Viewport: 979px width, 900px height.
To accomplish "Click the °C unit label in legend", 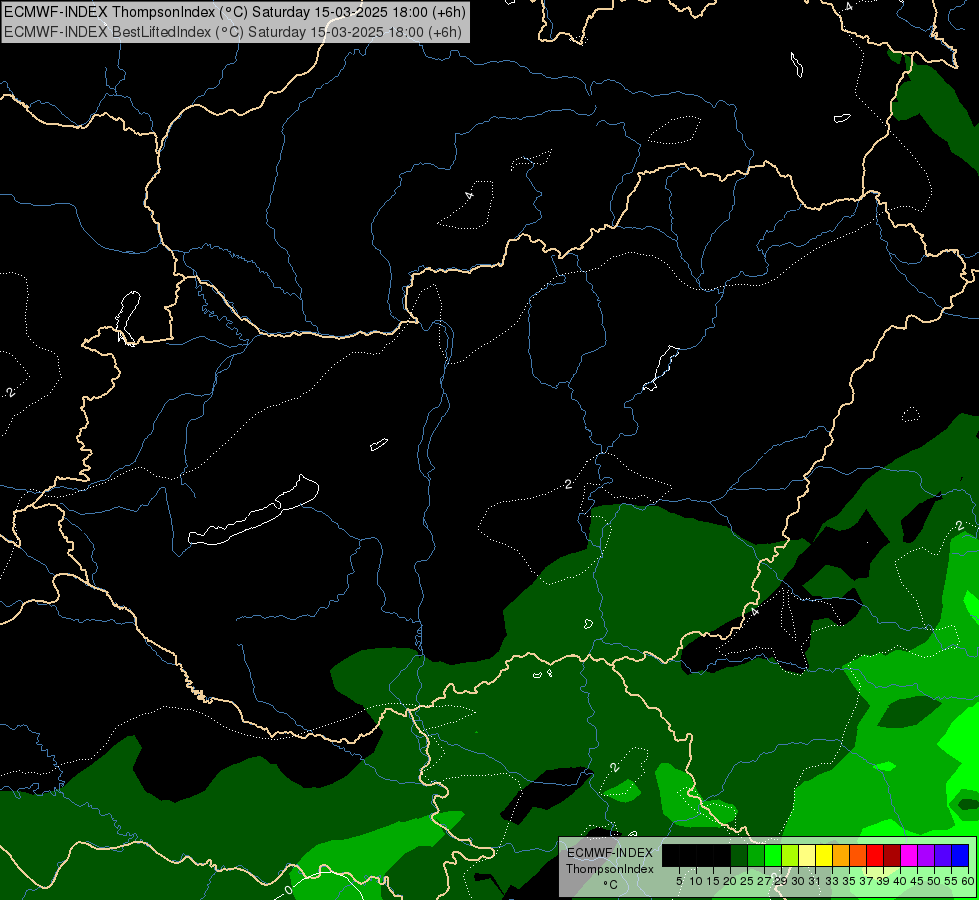I will click(x=611, y=884).
